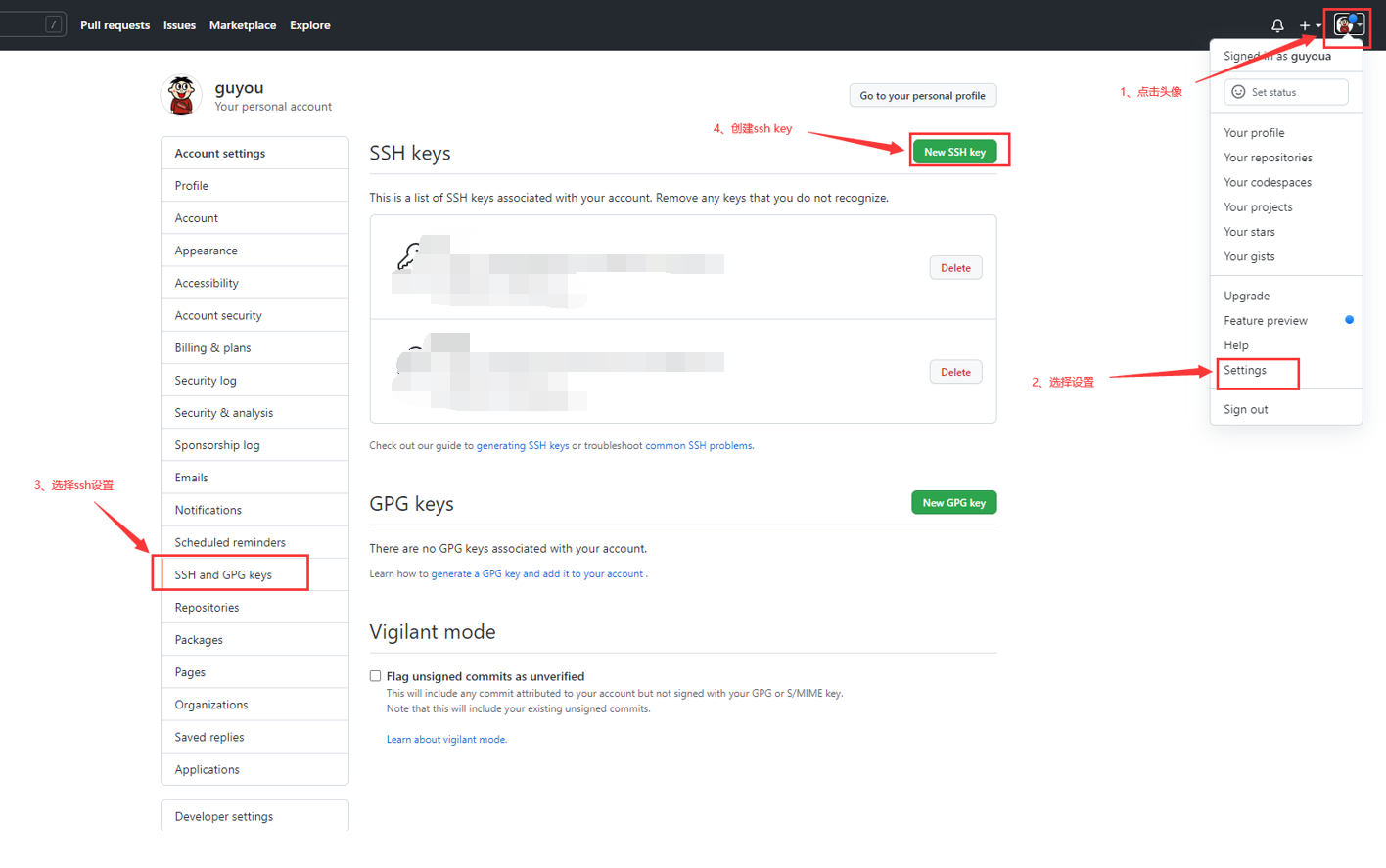
Task: Select Accessibility in settings sidebar
Action: point(254,282)
